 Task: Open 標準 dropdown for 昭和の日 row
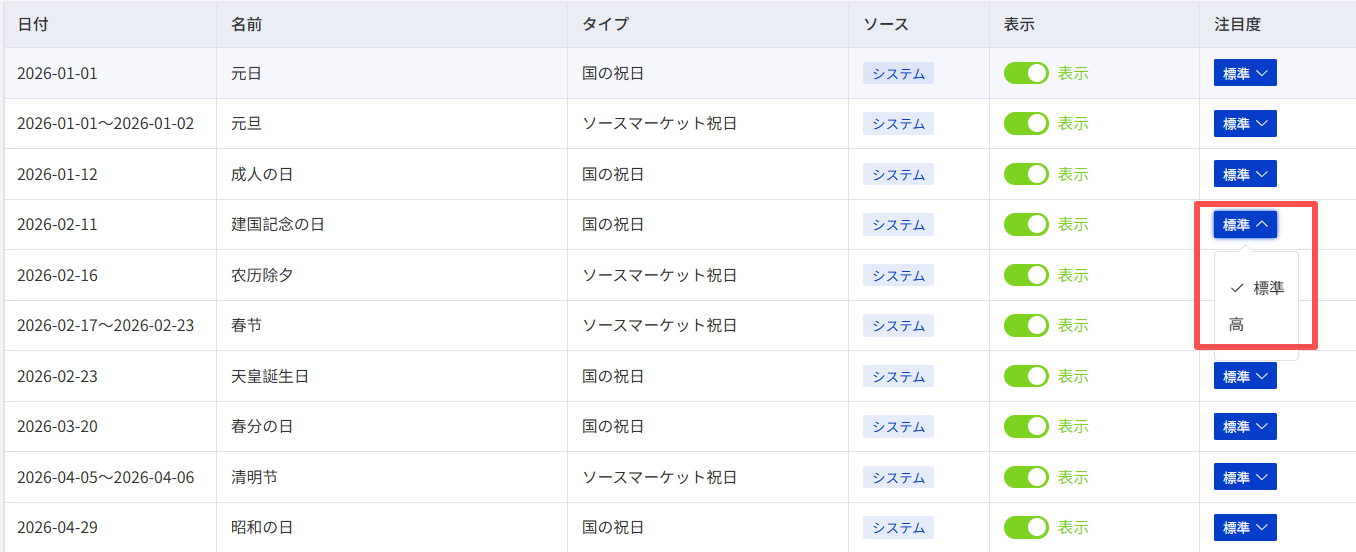[1245, 527]
